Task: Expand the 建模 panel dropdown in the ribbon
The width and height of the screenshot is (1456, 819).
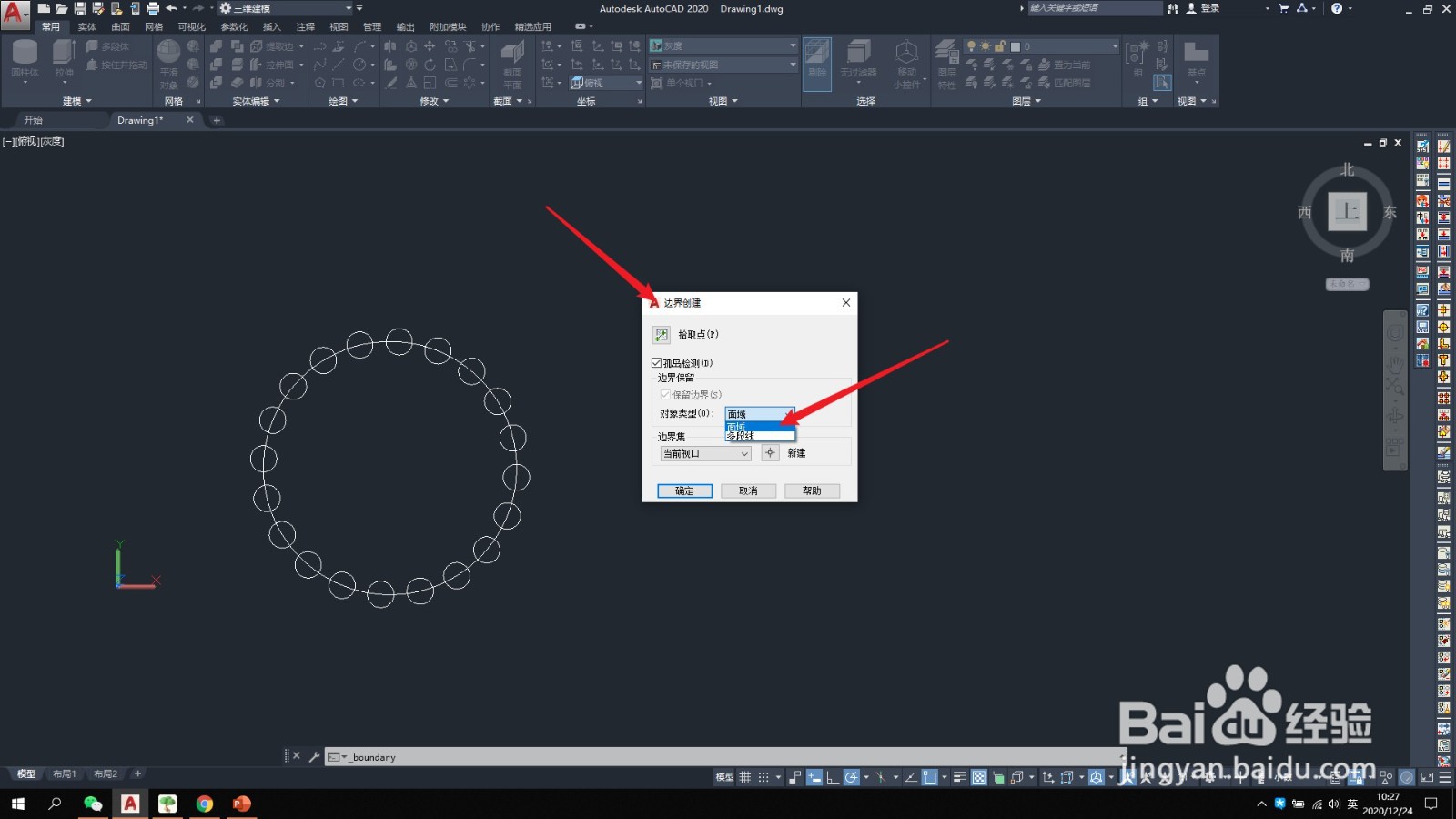Action: (88, 100)
